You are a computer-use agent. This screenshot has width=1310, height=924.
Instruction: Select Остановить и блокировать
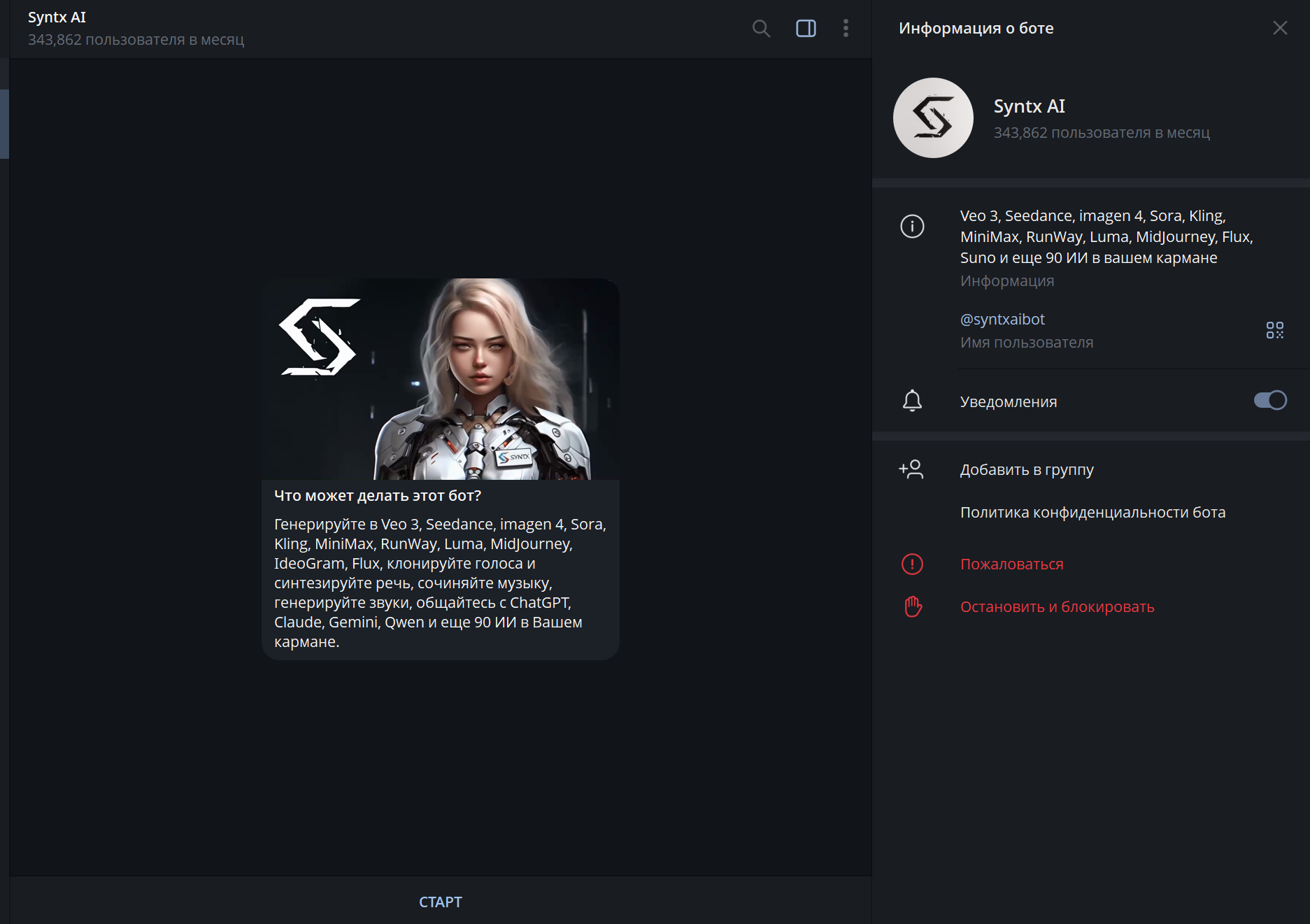coord(1057,607)
